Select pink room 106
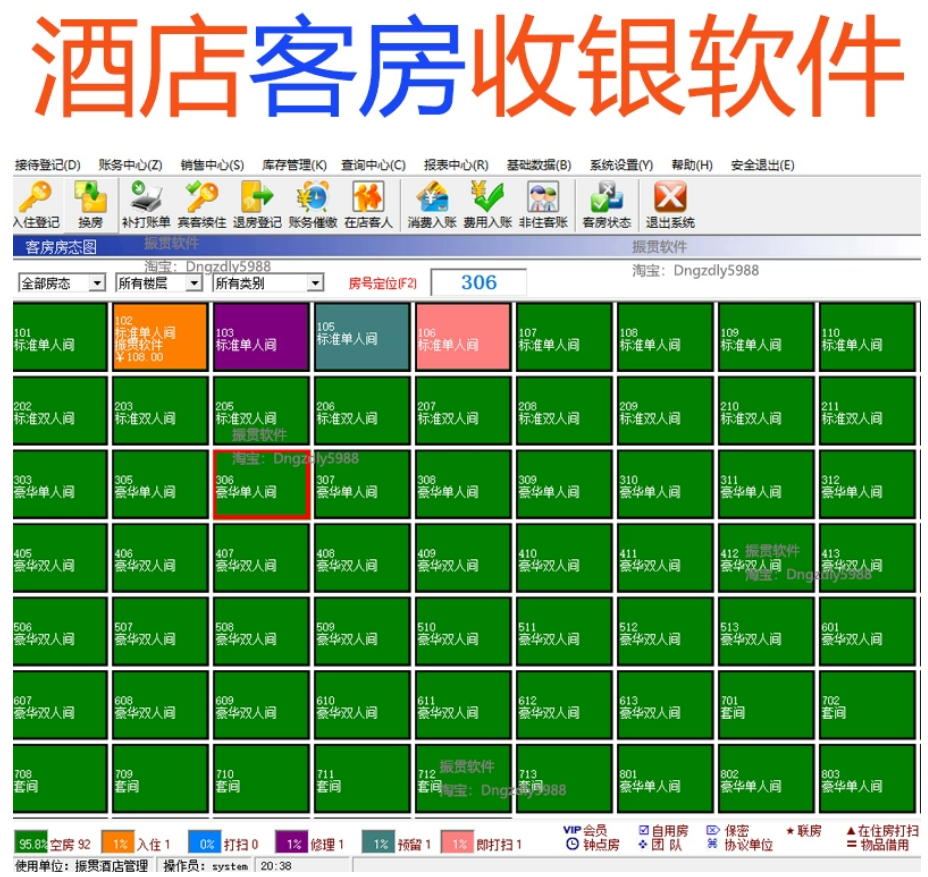 tap(463, 337)
